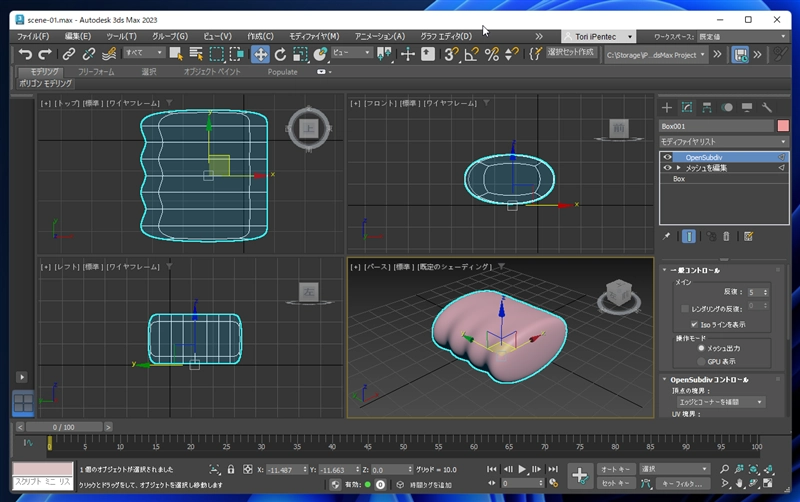Toggle the Selection Lock padlock icon
800x502 pixels.
tap(231, 469)
